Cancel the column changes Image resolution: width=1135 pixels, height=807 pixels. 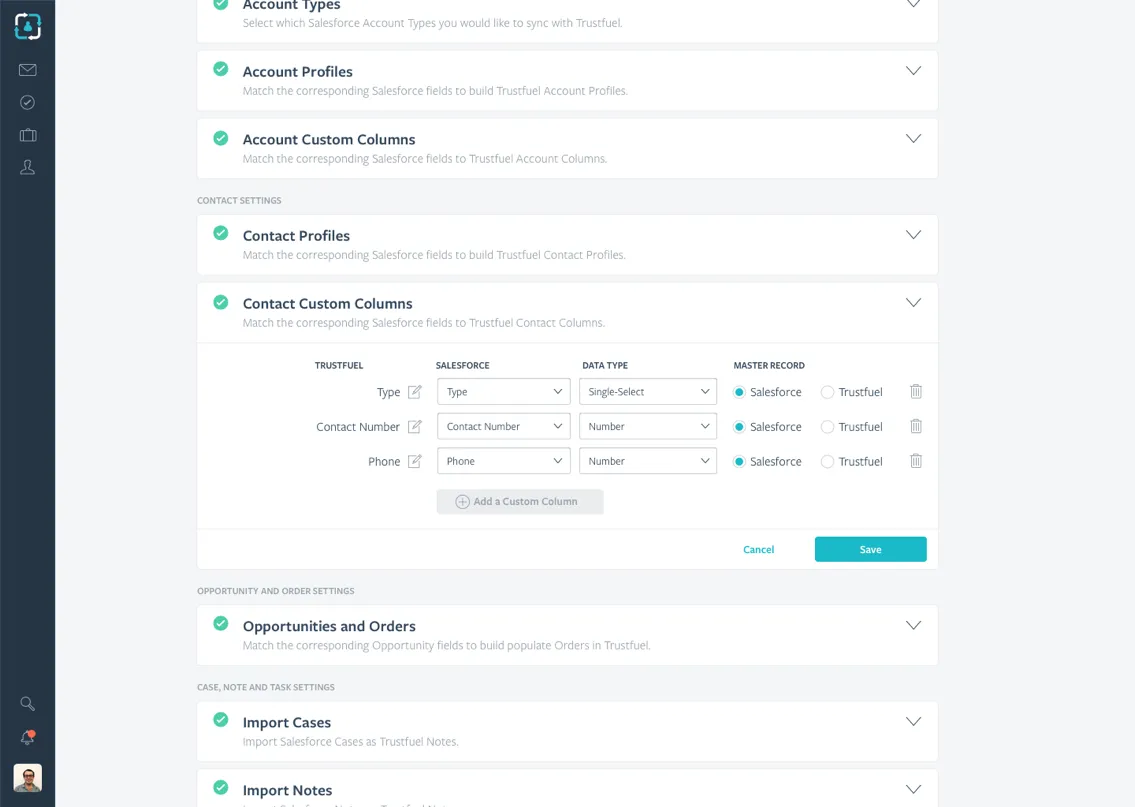[x=758, y=550]
